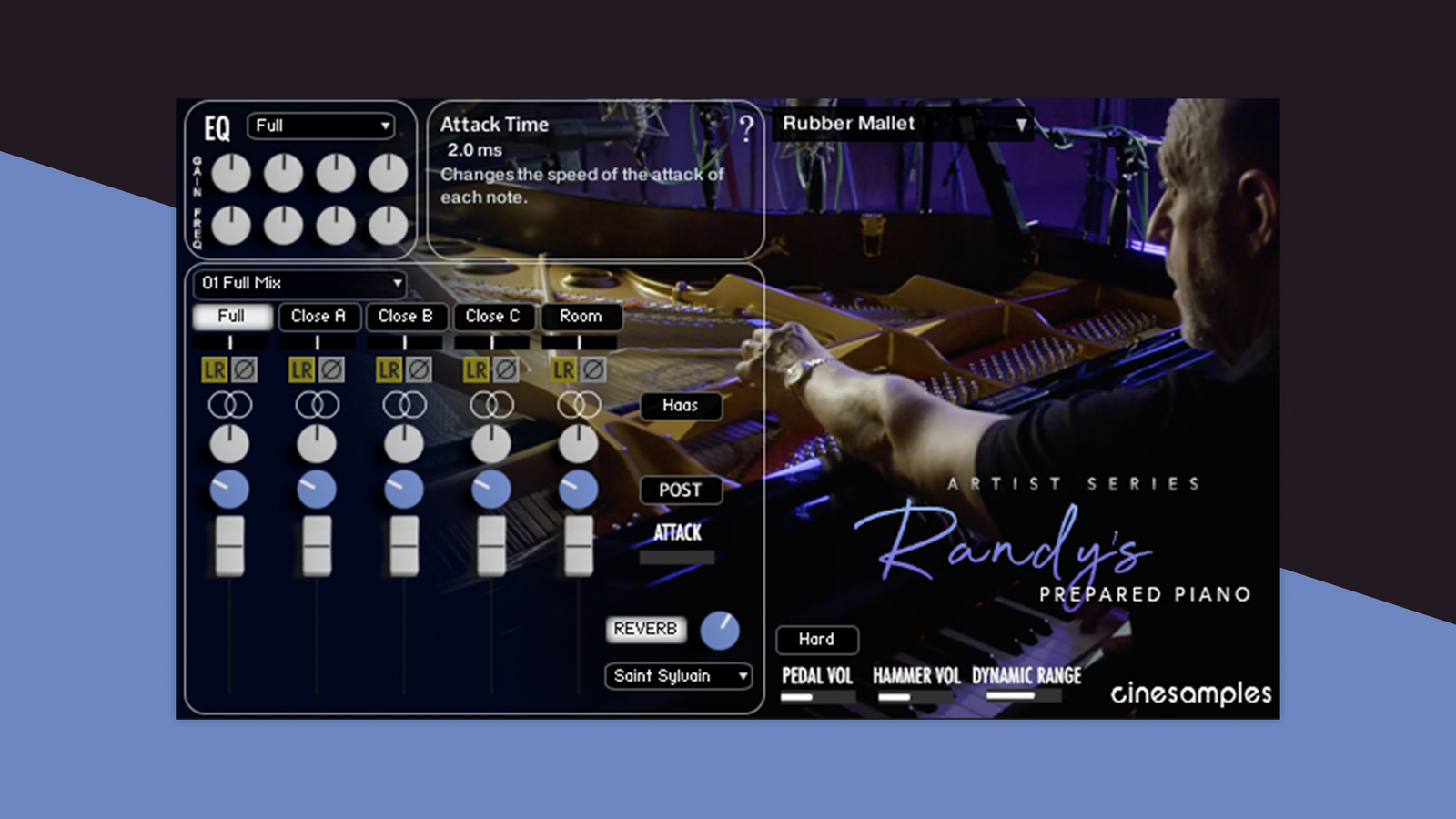Screen dimensions: 1456x819
Task: Toggle LR stereo icon on Full channel
Action: pos(214,369)
